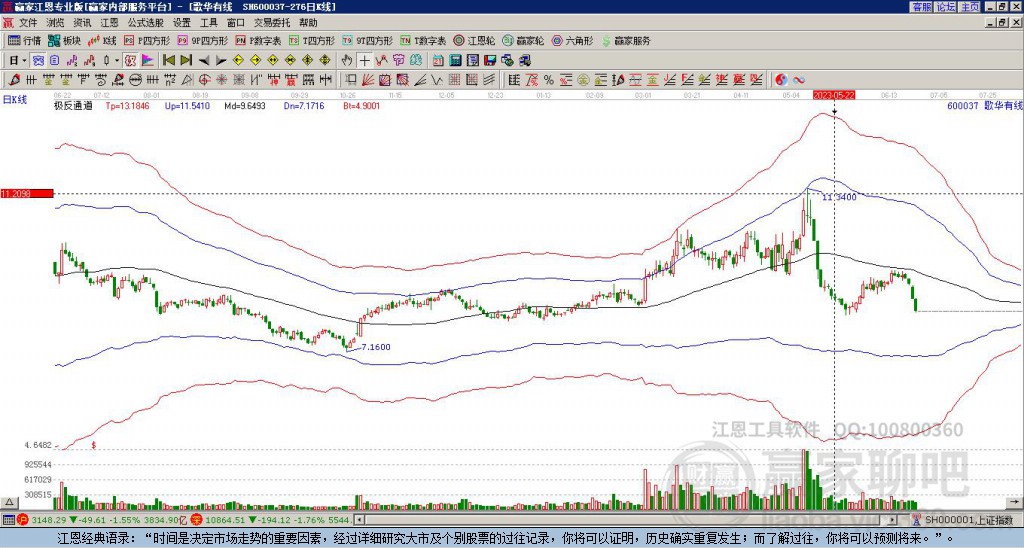1024x548 pixels.
Task: Click the SH000001 上证指数 status entry
Action: click(969, 520)
